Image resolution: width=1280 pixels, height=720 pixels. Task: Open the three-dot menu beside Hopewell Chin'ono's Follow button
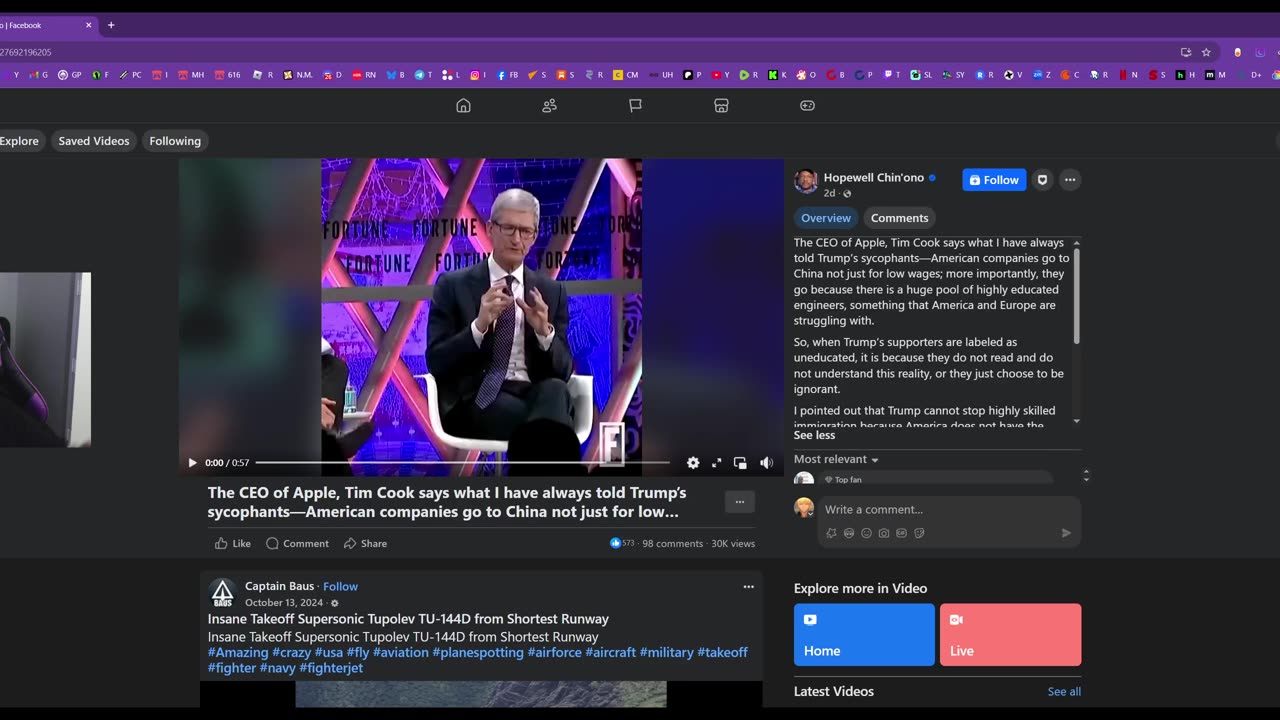point(1070,180)
